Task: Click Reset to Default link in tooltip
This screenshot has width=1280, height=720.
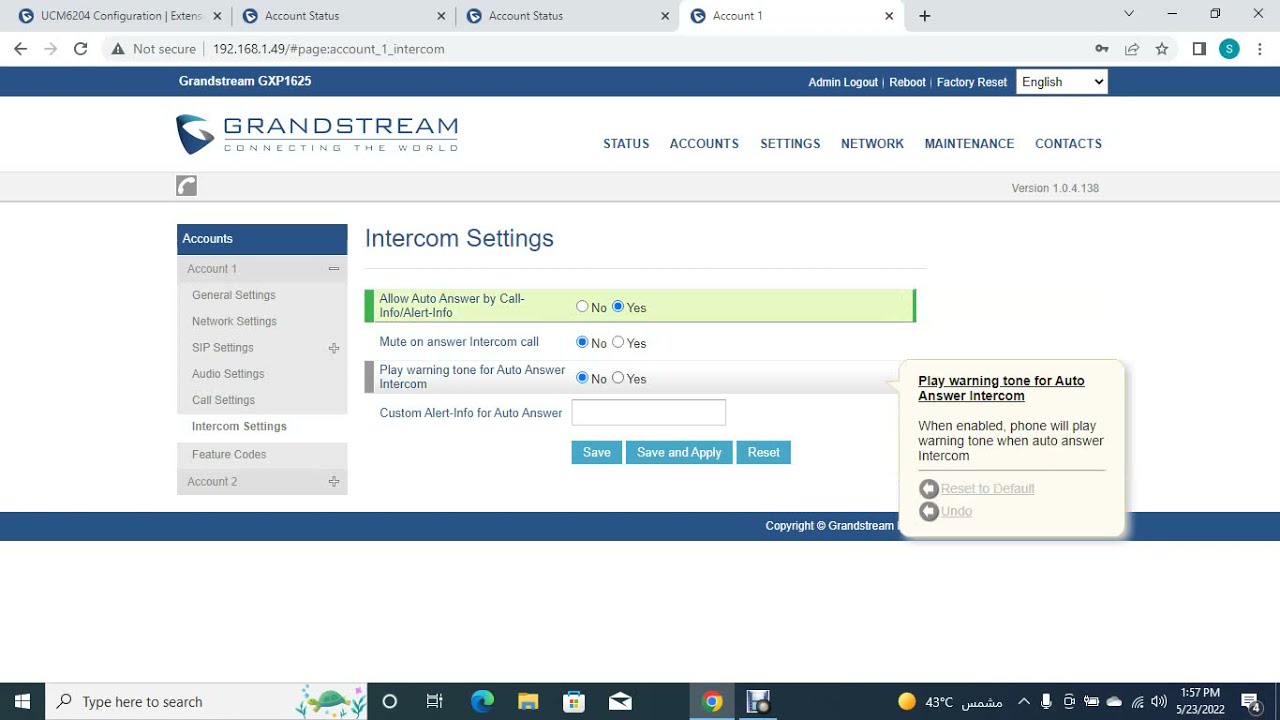Action: (x=987, y=489)
